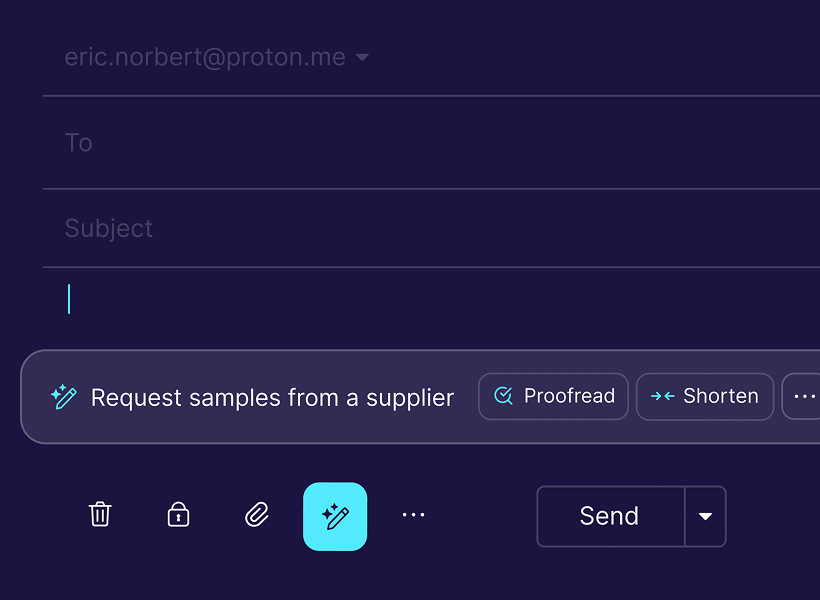This screenshot has height=600, width=820.
Task: Toggle the highlighted AI writing assistant button
Action: click(335, 516)
